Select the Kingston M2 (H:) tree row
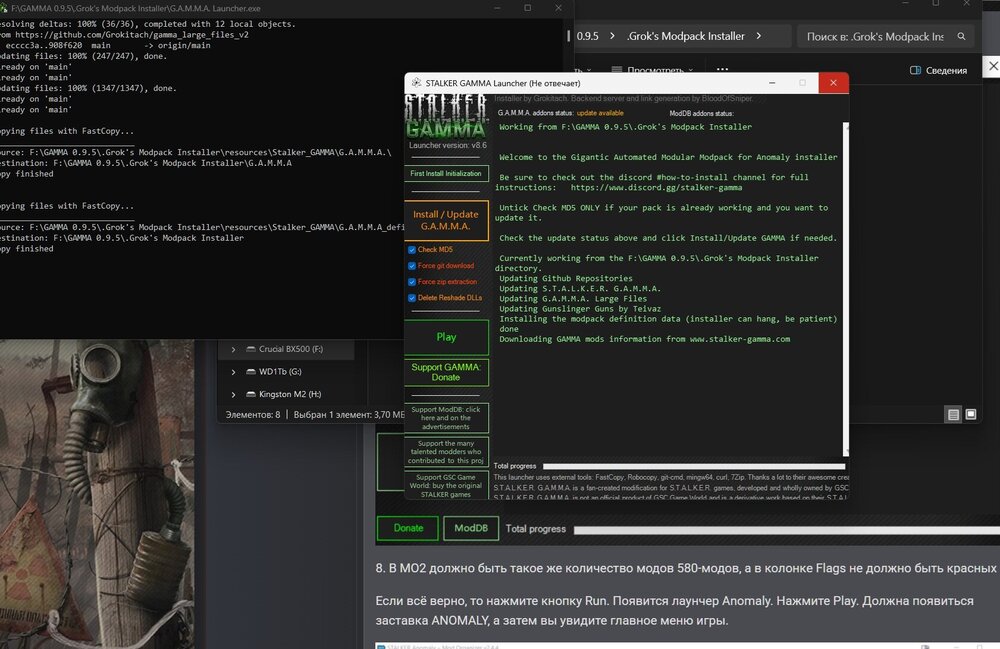This screenshot has height=649, width=1000. point(286,395)
